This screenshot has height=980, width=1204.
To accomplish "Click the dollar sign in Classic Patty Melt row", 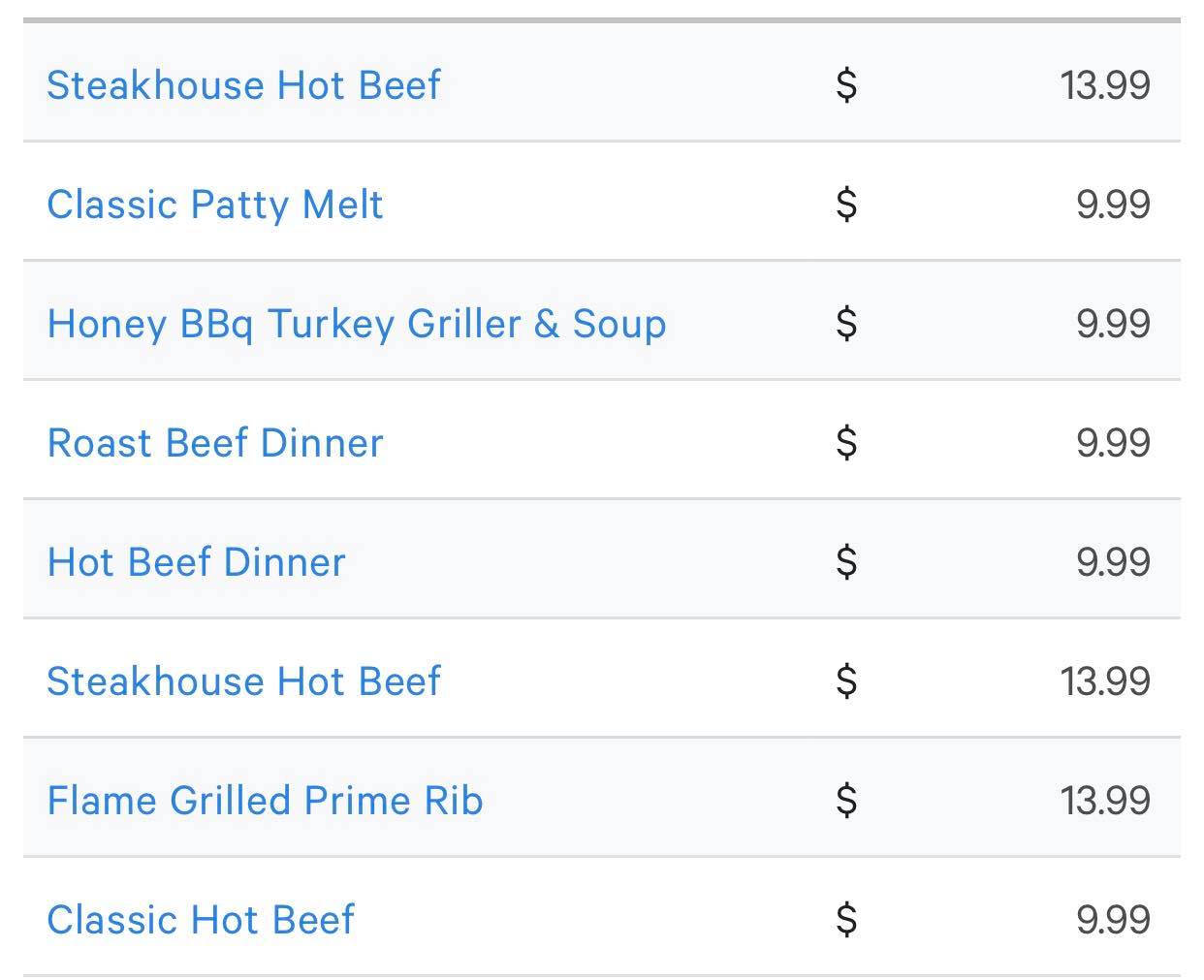I will (x=846, y=205).
